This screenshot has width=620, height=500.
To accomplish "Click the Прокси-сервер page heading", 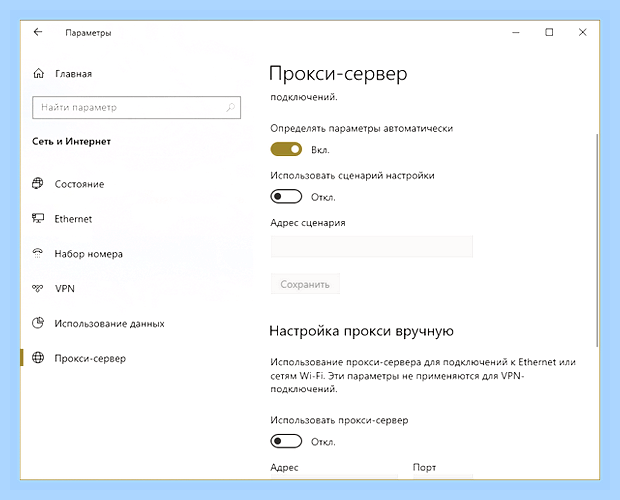I will coord(338,74).
